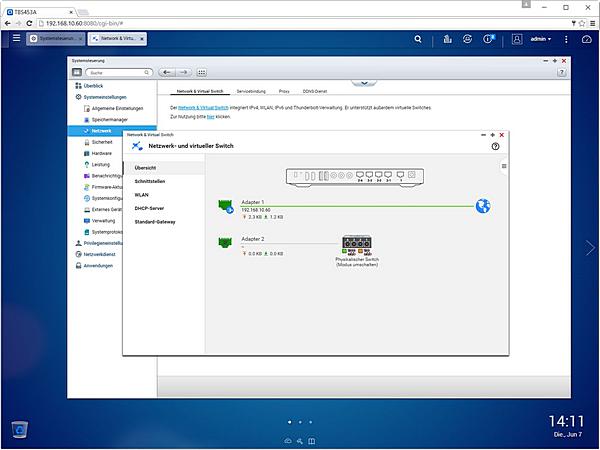The image size is (600, 450).
Task: Click the physical switch device icon
Action: click(357, 245)
